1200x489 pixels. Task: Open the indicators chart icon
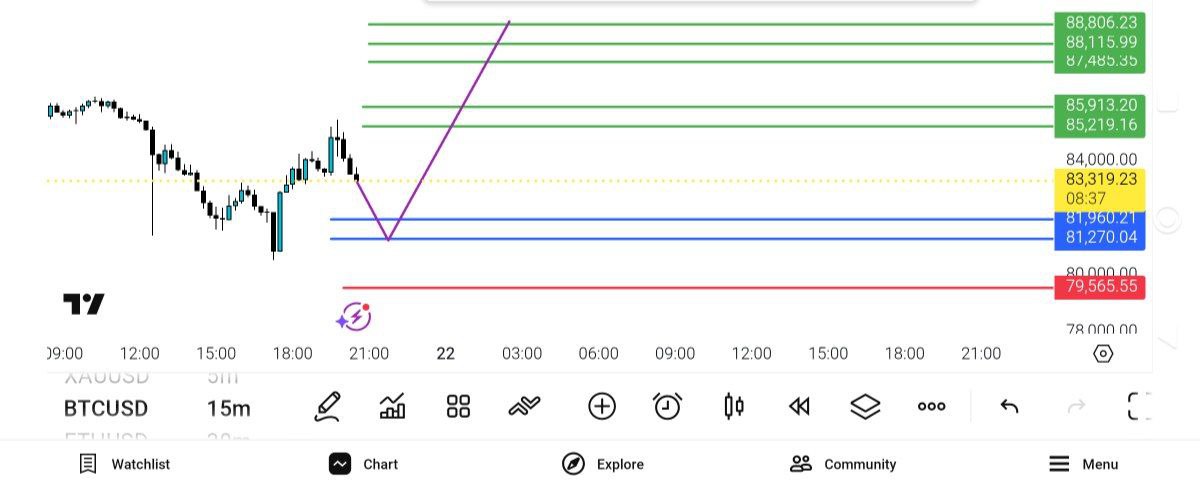(x=392, y=406)
